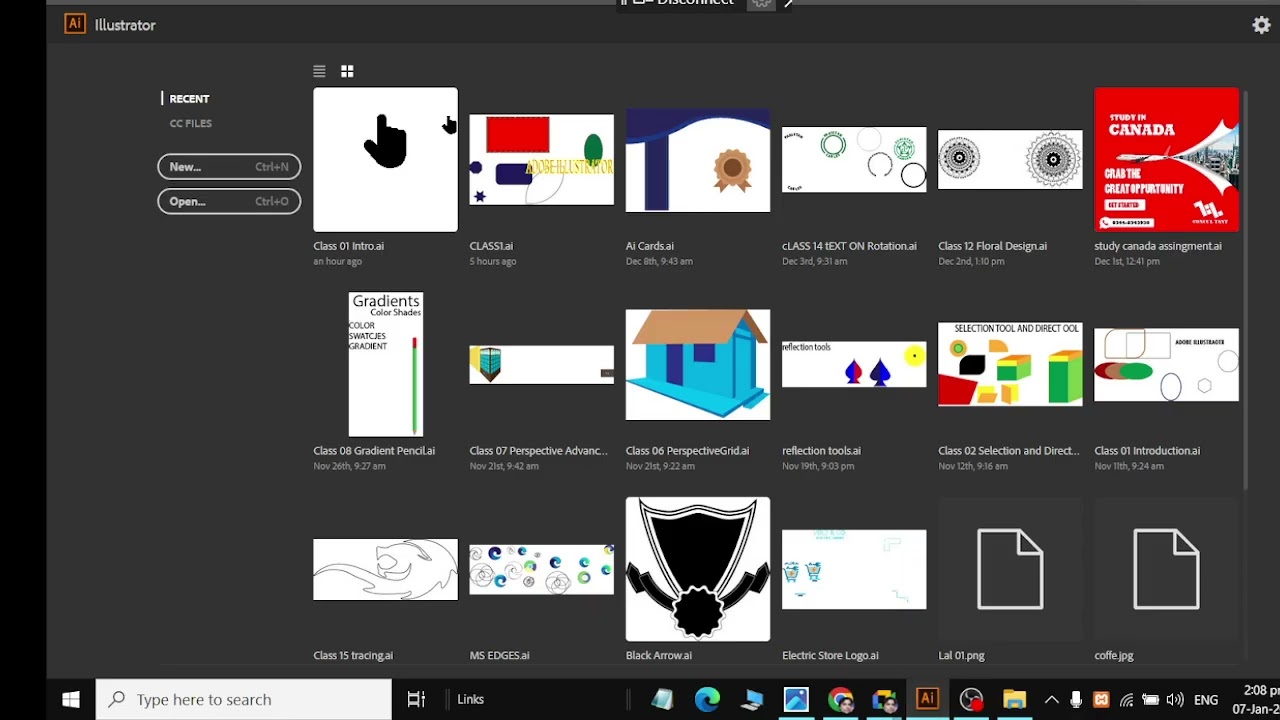Open Electric Store Logo.ai thumbnail
1280x720 pixels.
[854, 570]
